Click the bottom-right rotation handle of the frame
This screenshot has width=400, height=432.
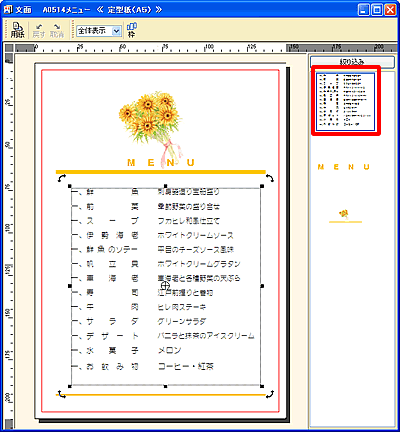[x=270, y=394]
